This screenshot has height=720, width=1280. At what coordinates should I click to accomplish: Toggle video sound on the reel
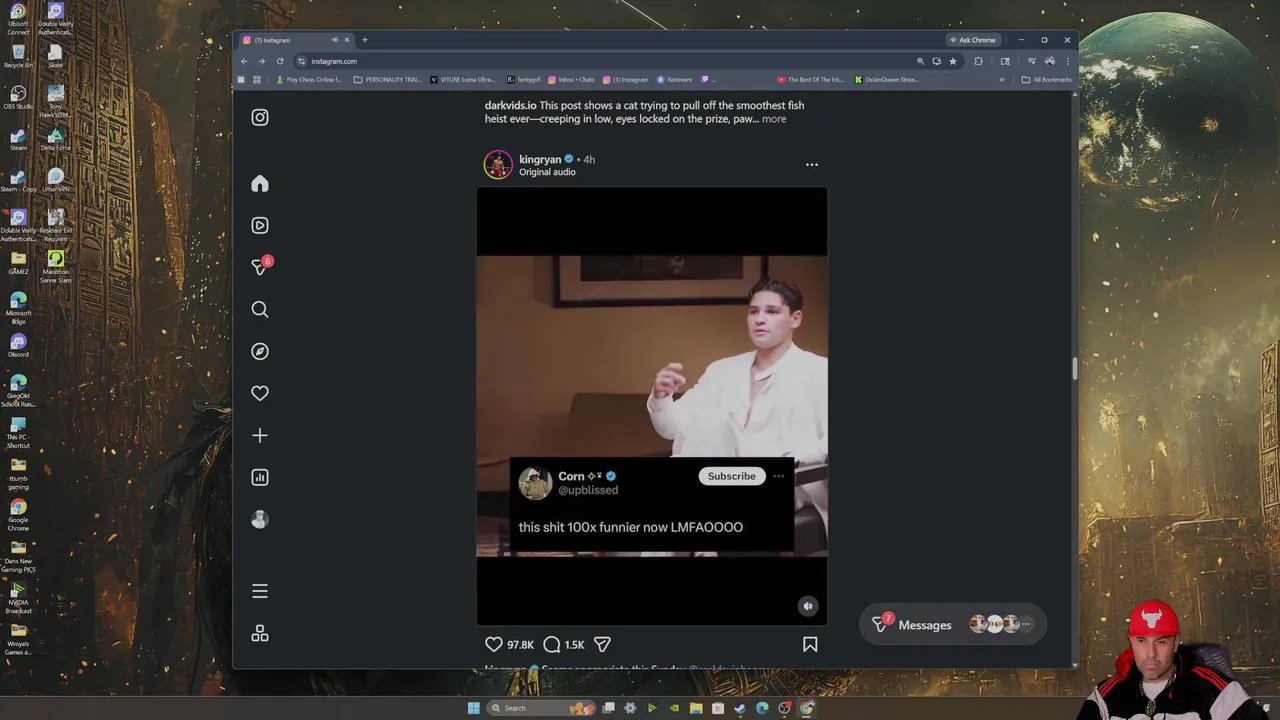coord(808,606)
